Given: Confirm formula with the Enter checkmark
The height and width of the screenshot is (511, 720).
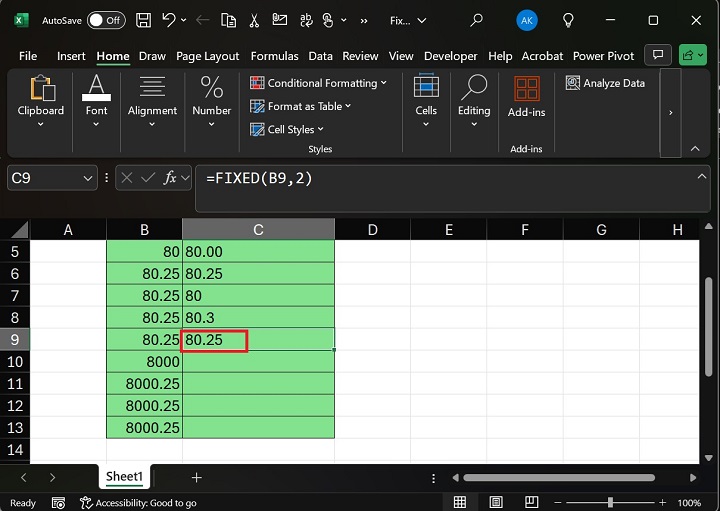Looking at the screenshot, I should (148, 178).
